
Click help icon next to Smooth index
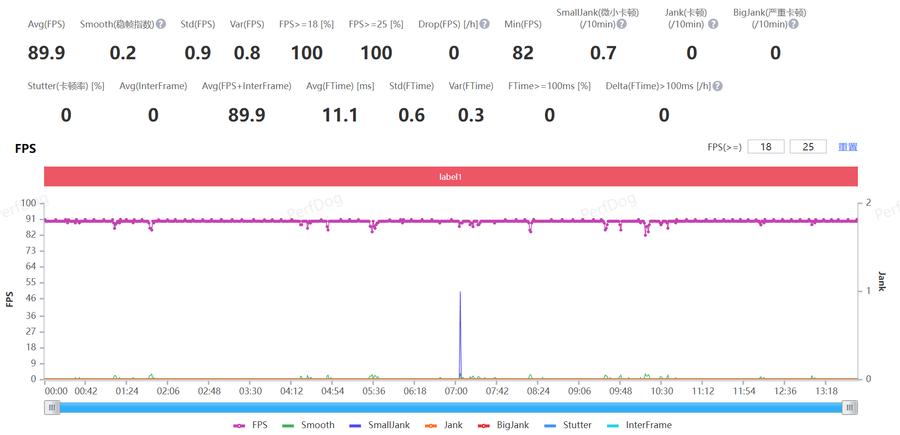[161, 24]
